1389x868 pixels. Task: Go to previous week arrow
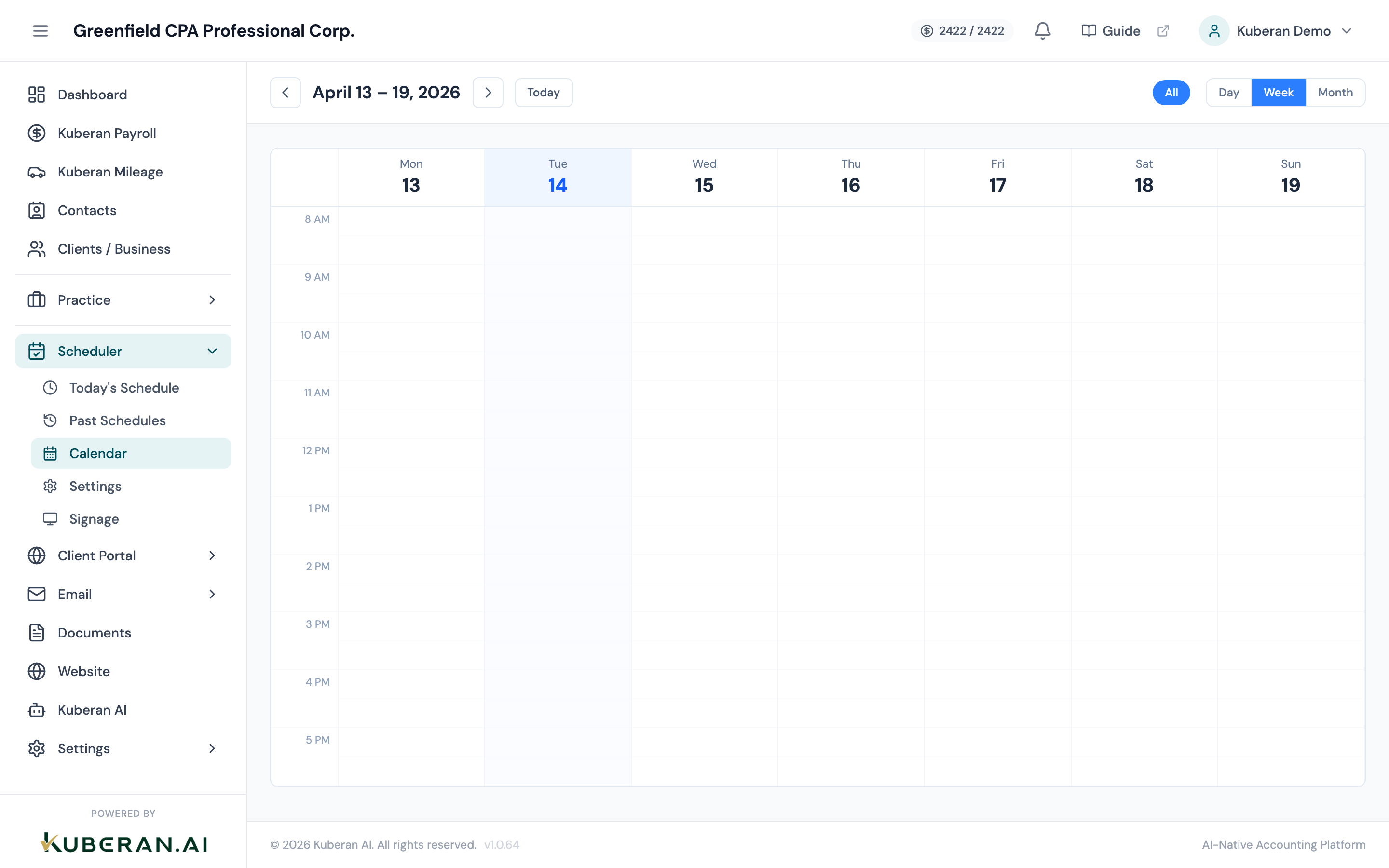point(285,93)
